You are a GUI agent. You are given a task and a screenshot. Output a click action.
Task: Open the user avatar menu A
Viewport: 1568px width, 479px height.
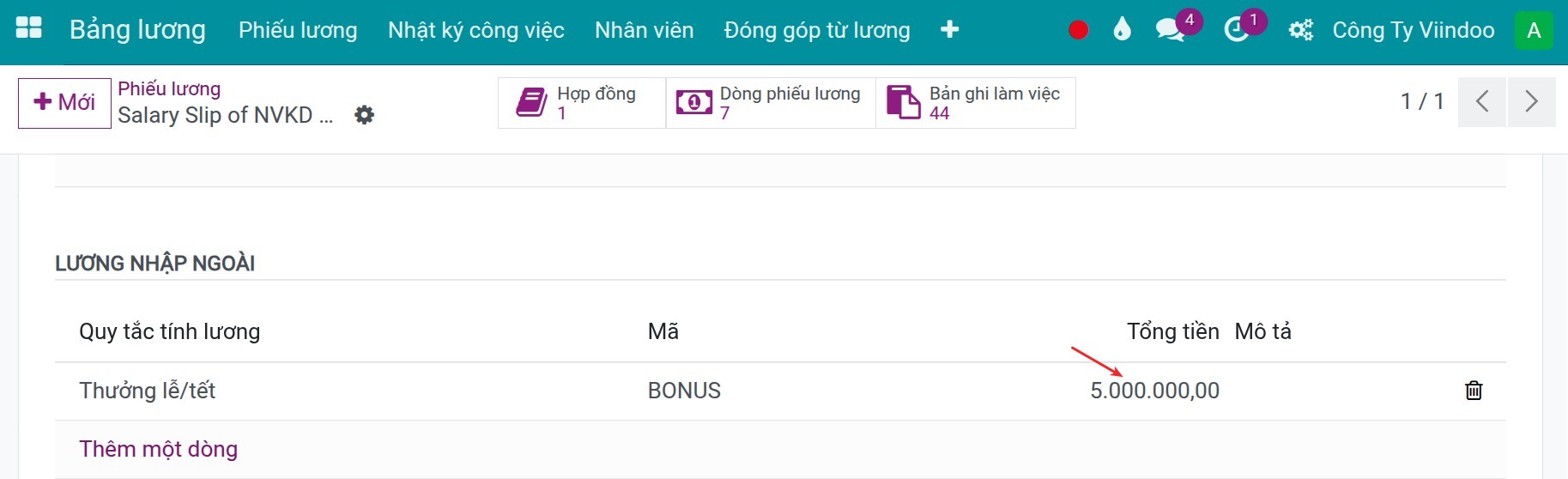pos(1534,31)
